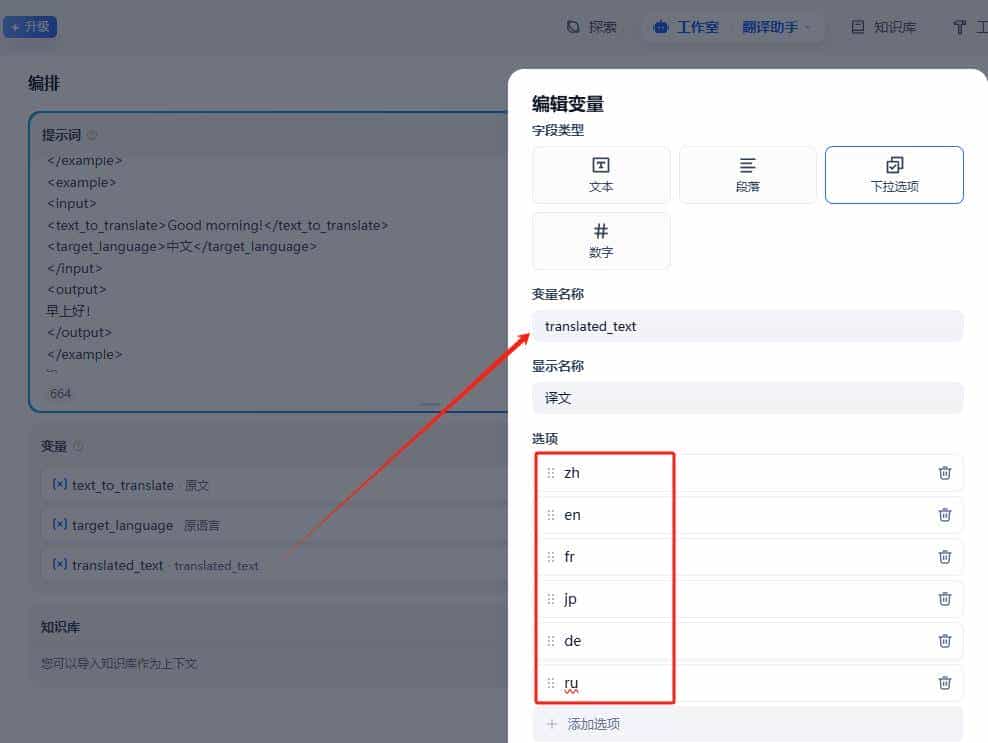Image resolution: width=988 pixels, height=743 pixels.
Task: Select the 下拉选项 (Dropdown) field type
Action: 893,174
